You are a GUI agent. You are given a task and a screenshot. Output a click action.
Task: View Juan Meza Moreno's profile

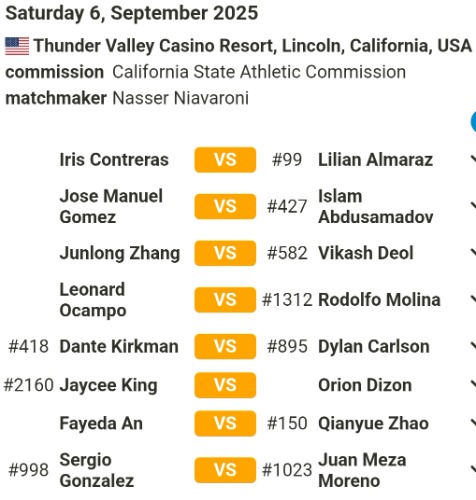[362, 470]
